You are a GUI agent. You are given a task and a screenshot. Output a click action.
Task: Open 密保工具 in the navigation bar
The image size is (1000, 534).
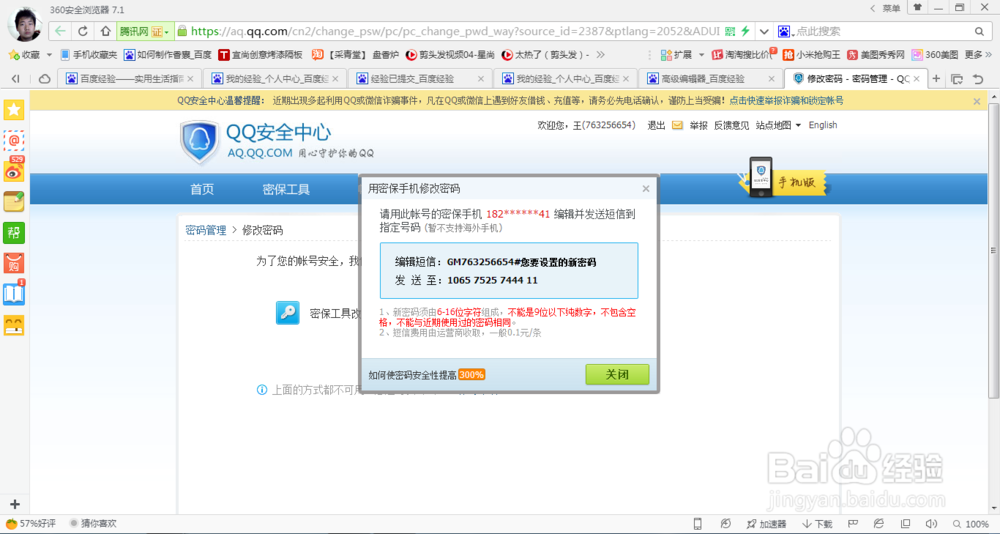coord(286,189)
